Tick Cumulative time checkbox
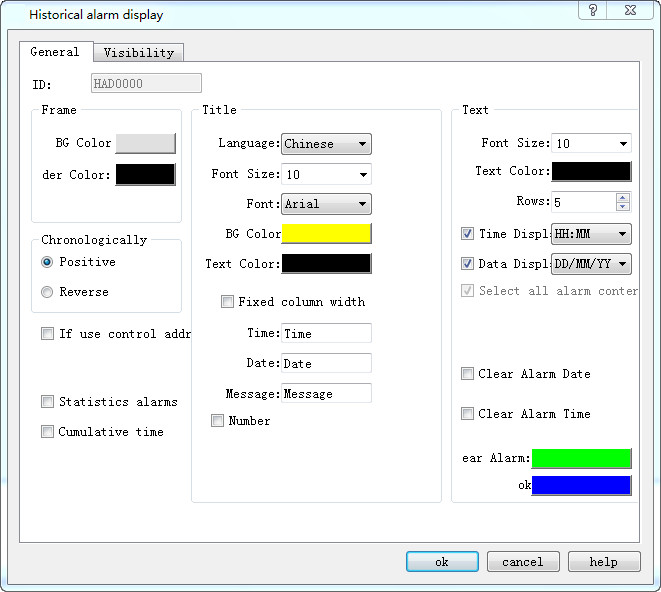Image resolution: width=661 pixels, height=592 pixels. [47, 431]
